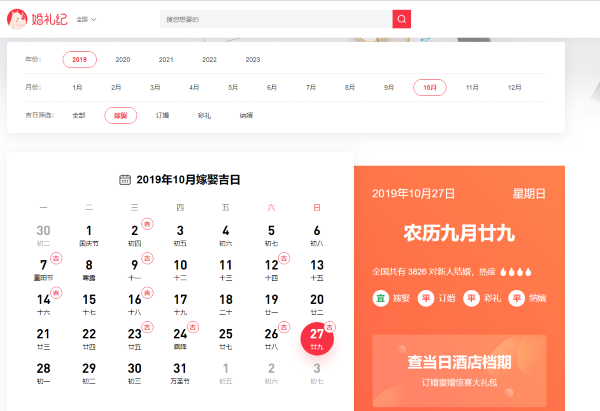Screen dimensions: 600x411
Task: Click the 吉 badge on October 2
Action: 147,224
